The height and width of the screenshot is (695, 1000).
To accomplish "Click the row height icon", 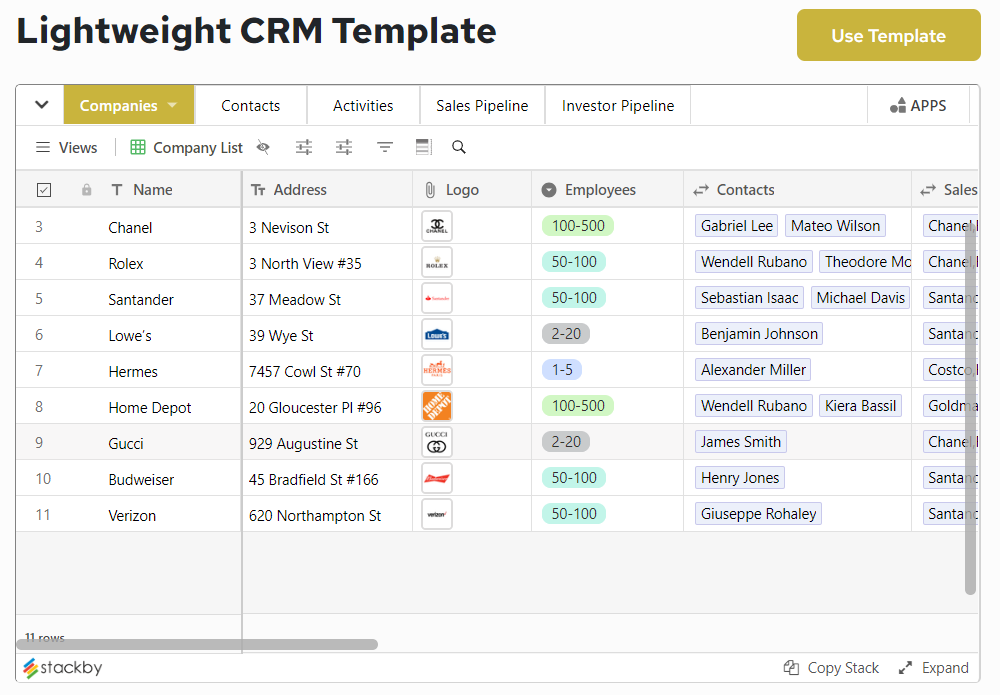I will coord(423,148).
